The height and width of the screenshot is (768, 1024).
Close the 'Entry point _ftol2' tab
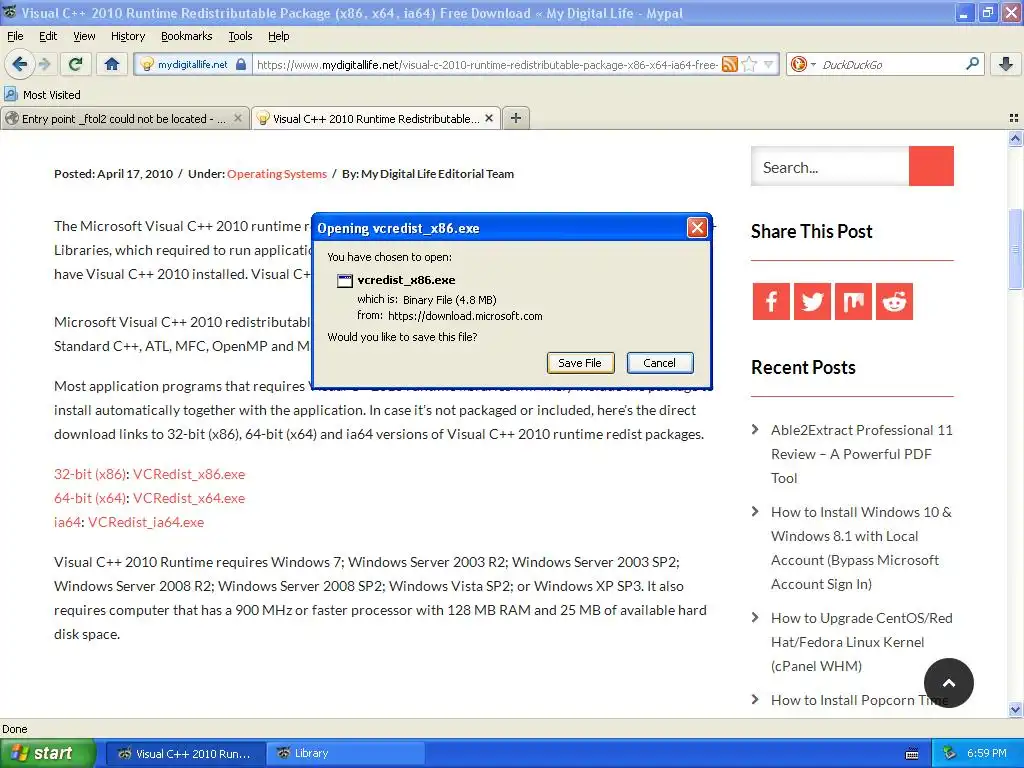click(x=238, y=118)
